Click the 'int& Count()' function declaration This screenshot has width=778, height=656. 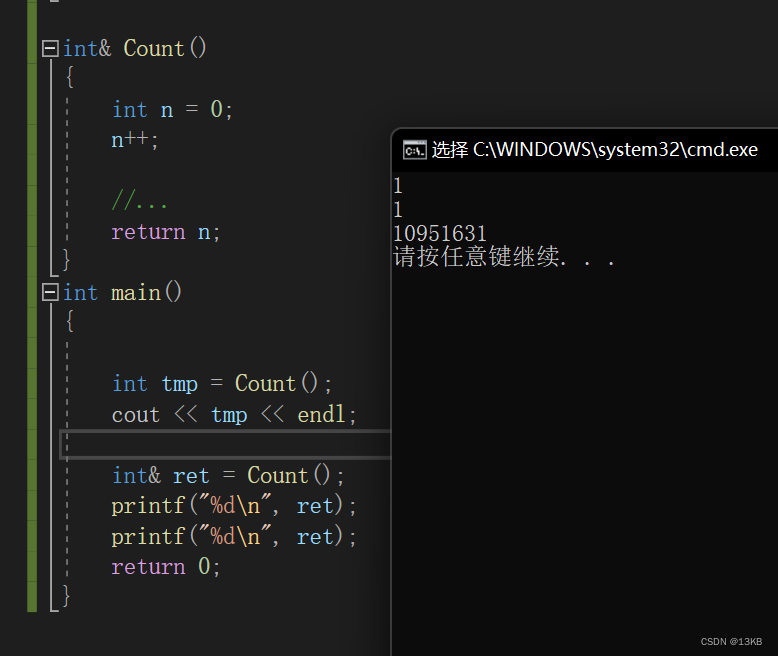(x=134, y=49)
